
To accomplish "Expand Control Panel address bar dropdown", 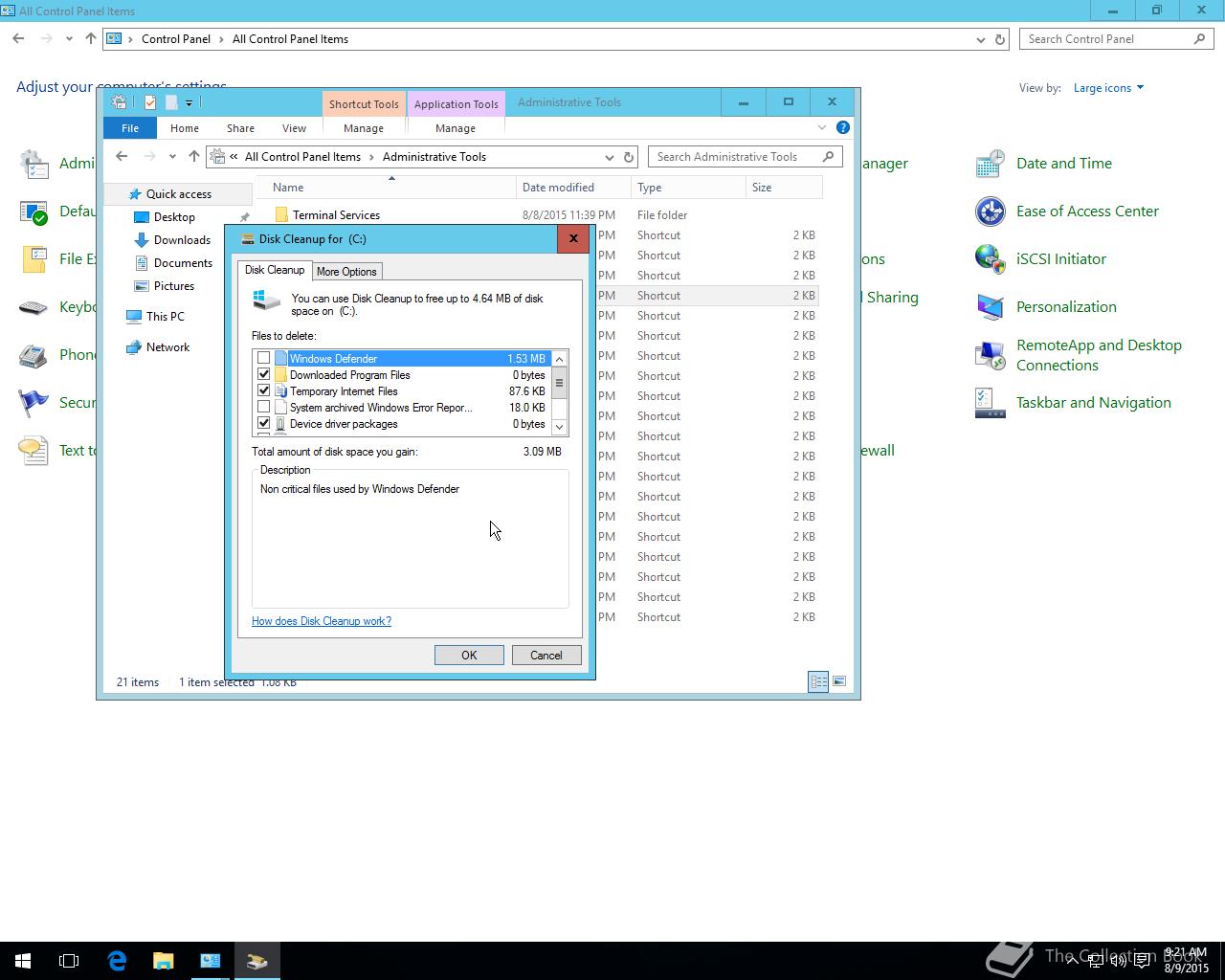I will pyautogui.click(x=980, y=39).
